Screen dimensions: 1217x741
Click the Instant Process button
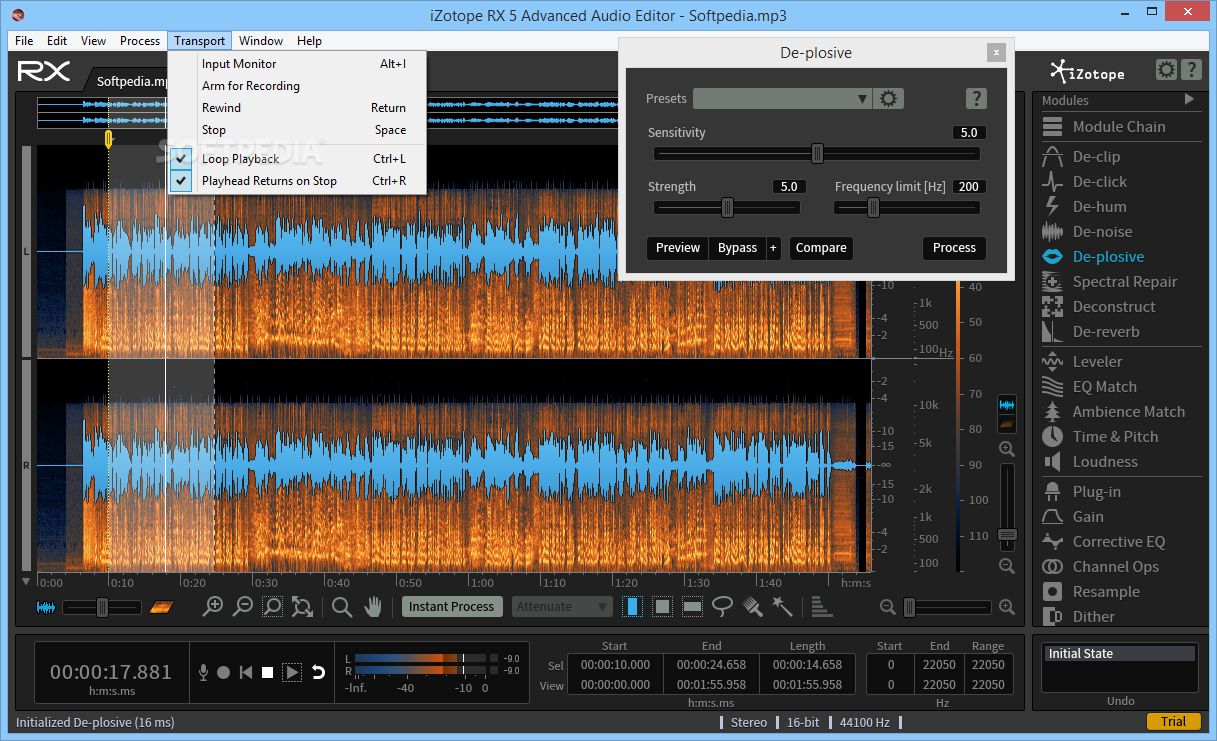451,607
